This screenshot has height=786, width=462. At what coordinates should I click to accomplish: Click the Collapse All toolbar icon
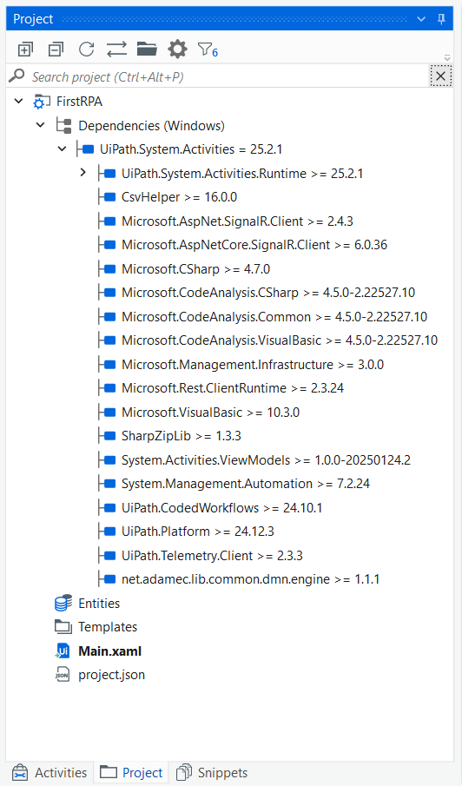click(x=56, y=49)
